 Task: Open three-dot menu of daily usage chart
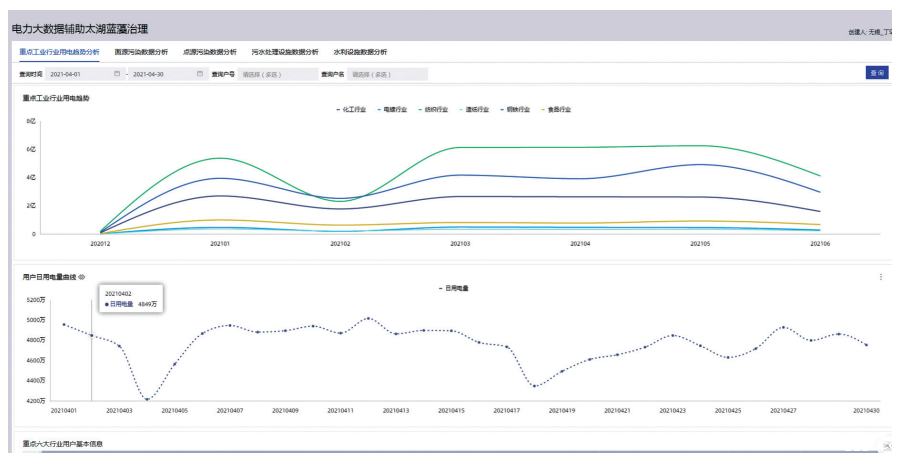click(x=880, y=277)
